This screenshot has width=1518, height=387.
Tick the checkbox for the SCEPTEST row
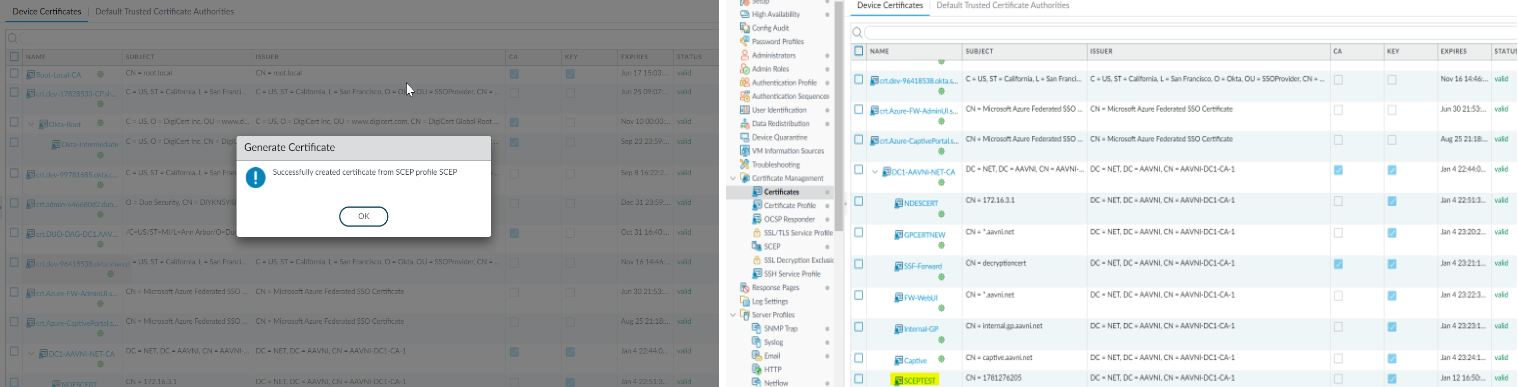coord(858,380)
